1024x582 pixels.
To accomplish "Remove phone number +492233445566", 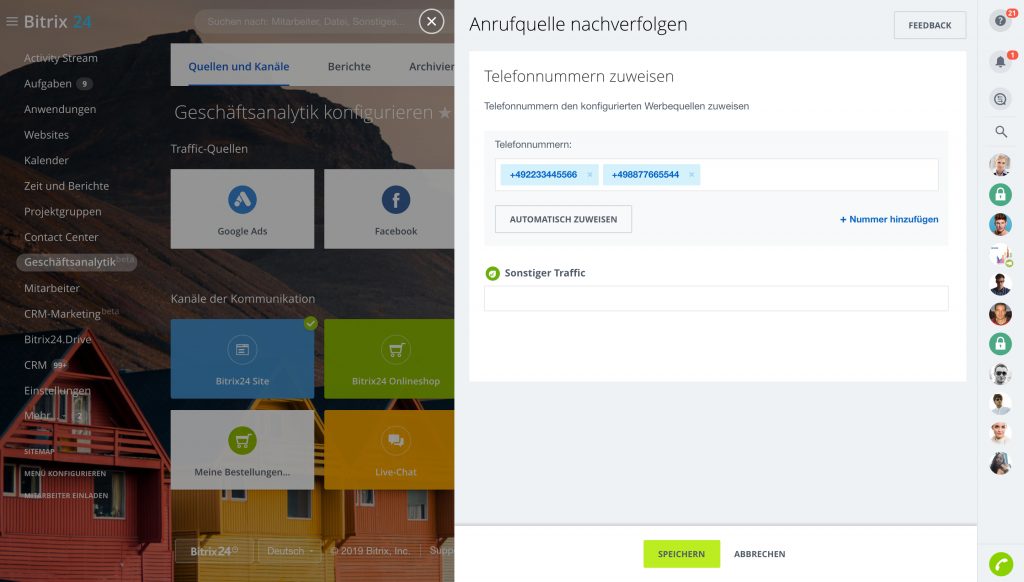I will click(x=590, y=175).
